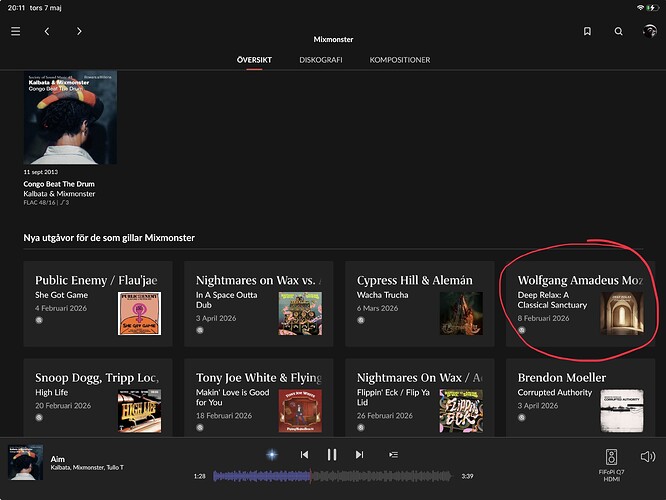Viewport: 666px width, 500px height.
Task: Open the now playing track title Aim
Action: 58,459
